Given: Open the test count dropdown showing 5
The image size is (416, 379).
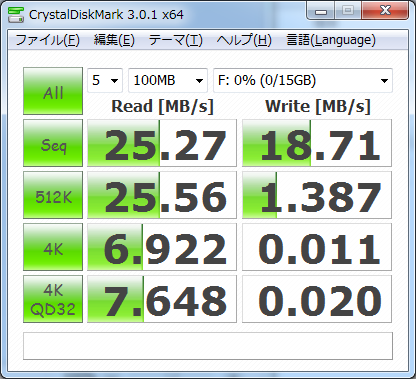Looking at the screenshot, I should point(105,80).
